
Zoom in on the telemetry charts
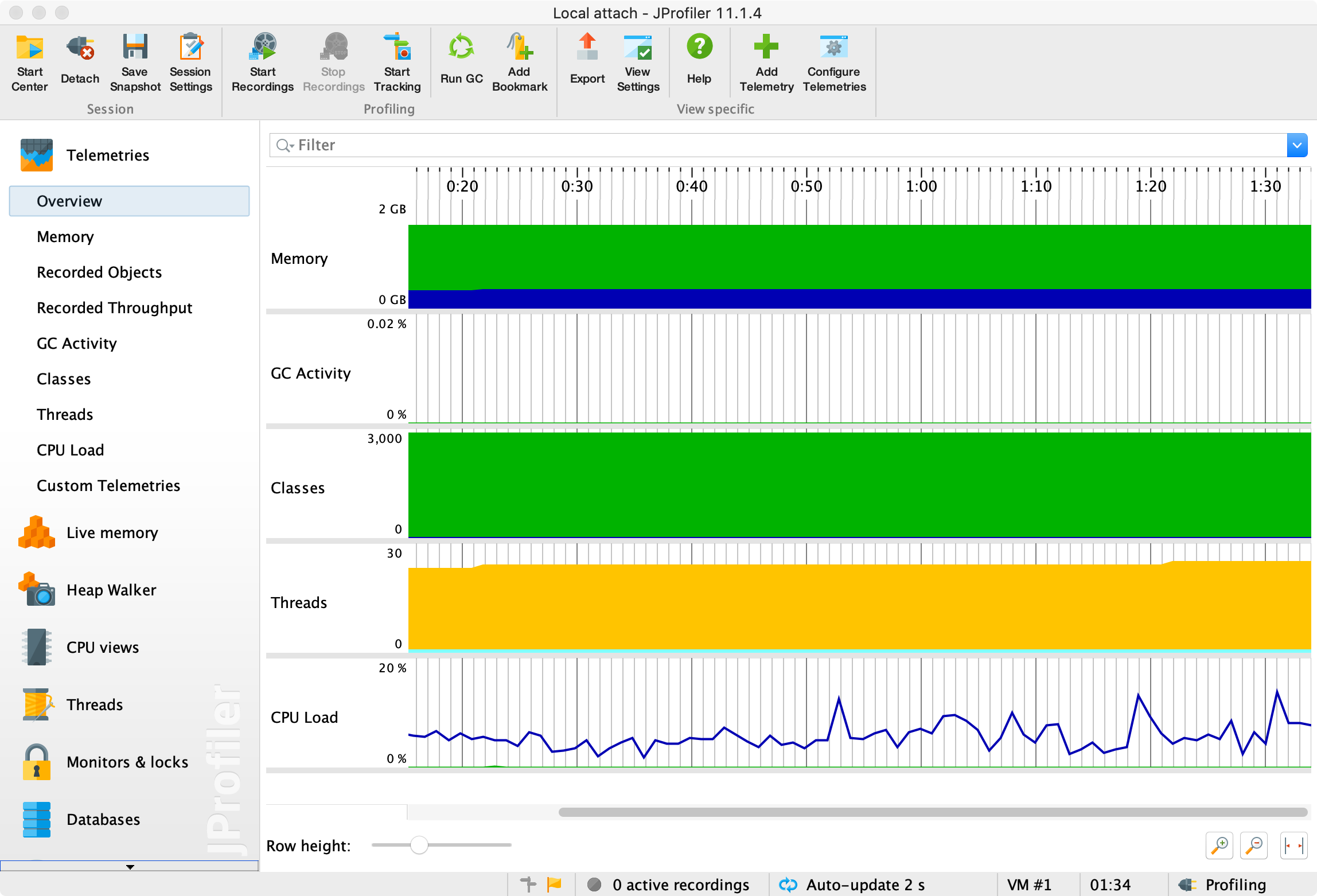(1219, 845)
